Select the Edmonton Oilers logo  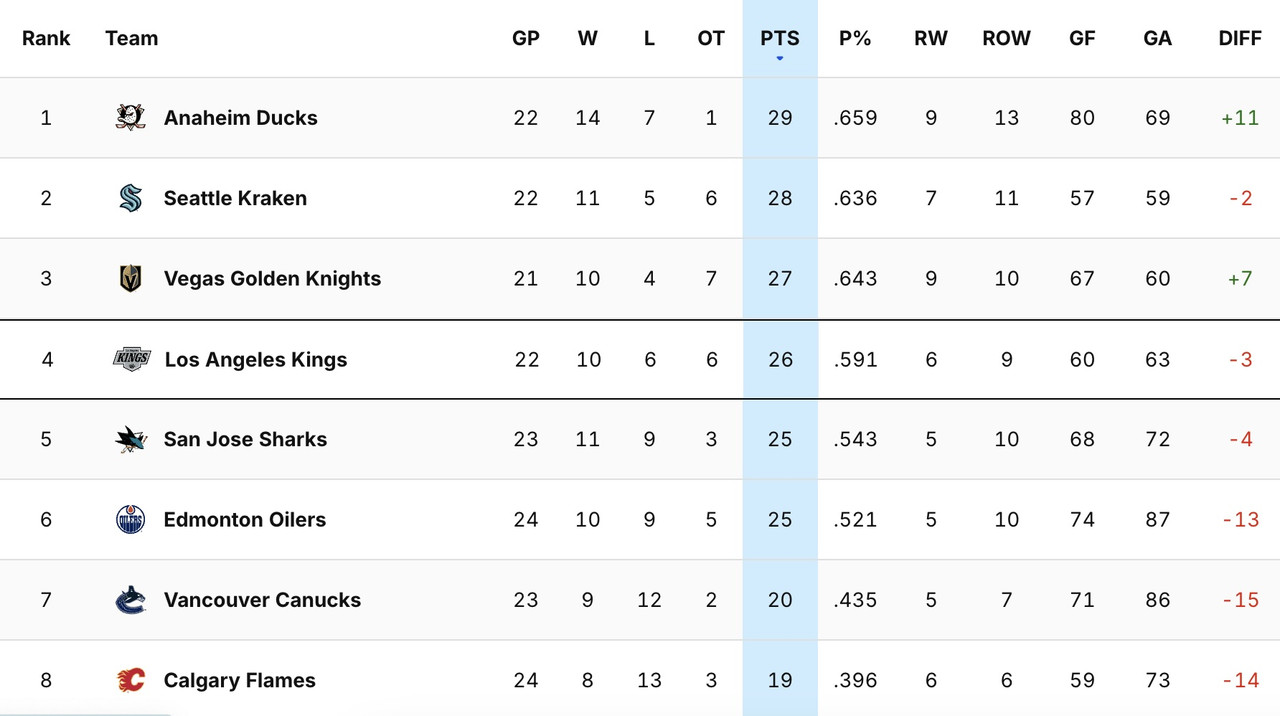pos(131,519)
